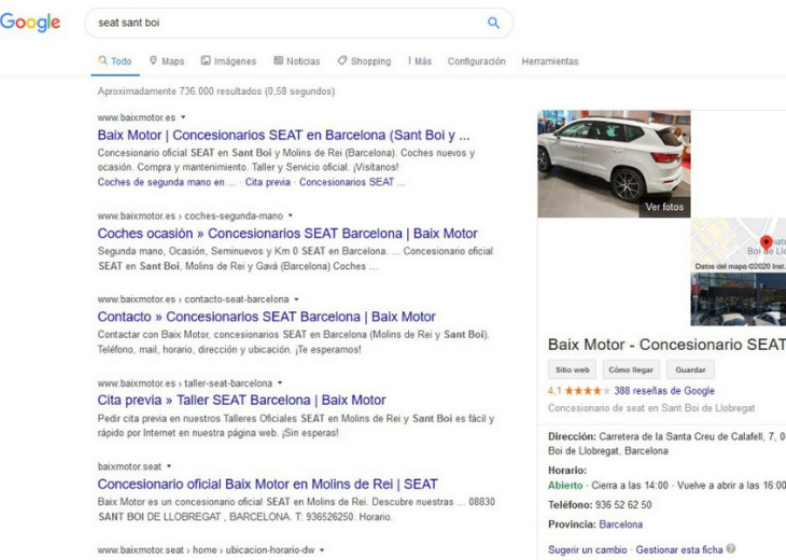This screenshot has width=786, height=560.
Task: Click sitelink 'Coches de segunda mano en ...'
Action: coord(166,182)
